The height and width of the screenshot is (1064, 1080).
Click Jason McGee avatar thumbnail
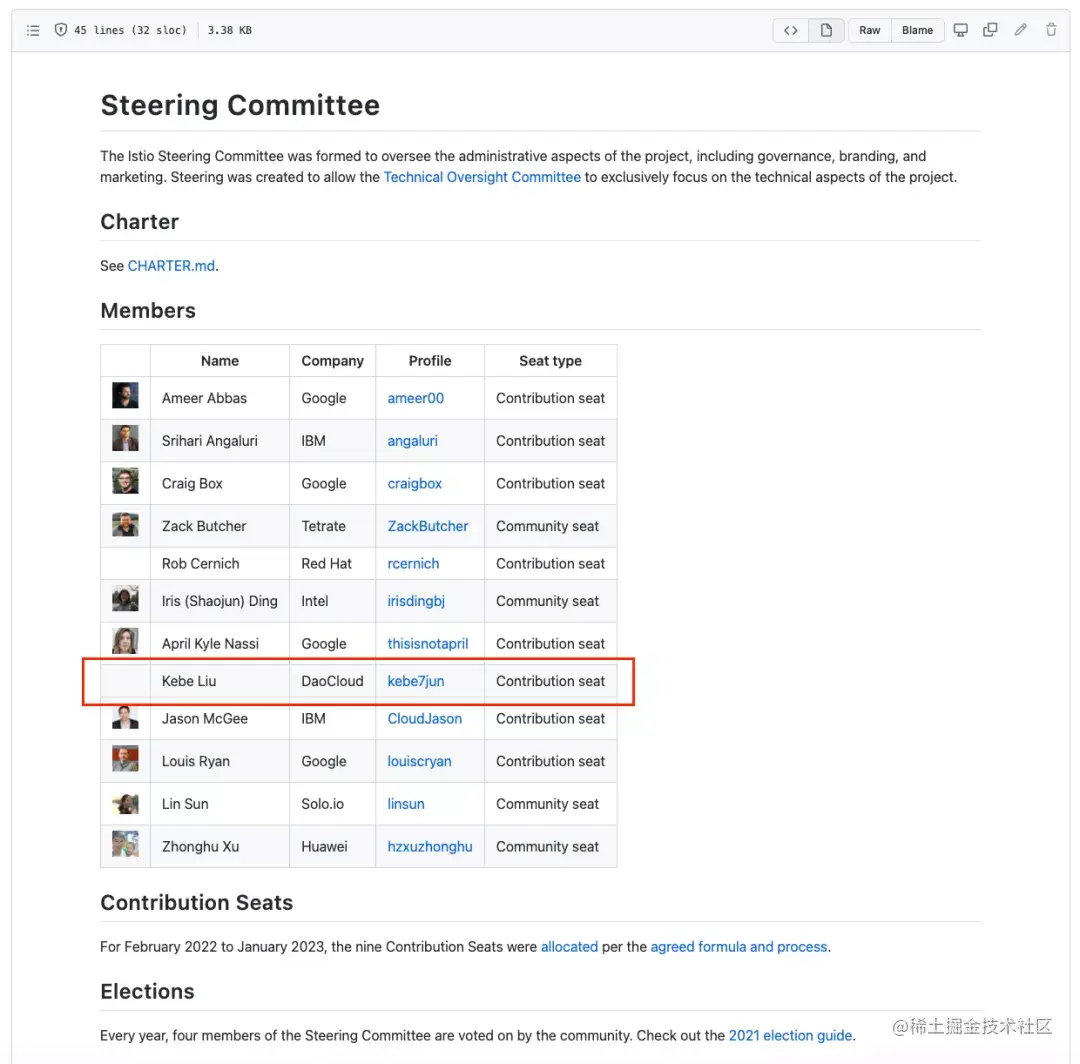(x=125, y=717)
